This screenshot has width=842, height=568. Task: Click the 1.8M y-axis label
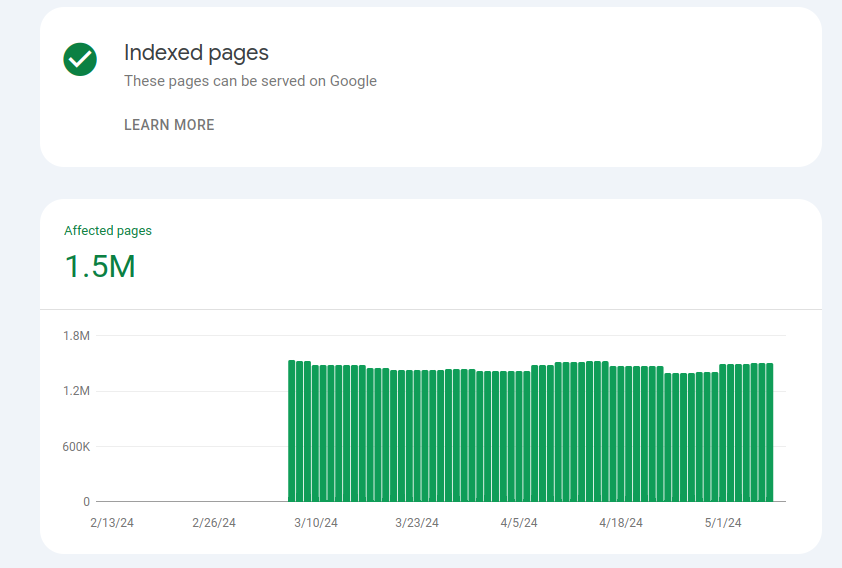click(x=76, y=336)
